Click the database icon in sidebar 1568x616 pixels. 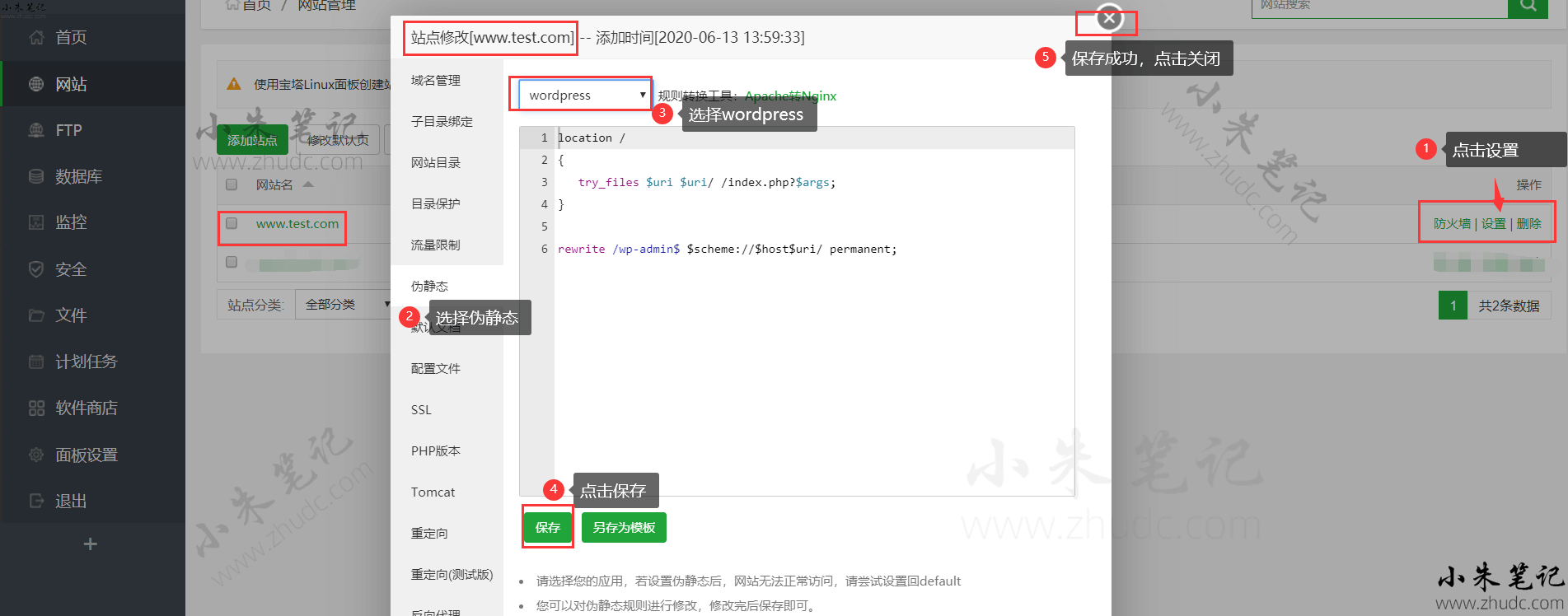(36, 176)
